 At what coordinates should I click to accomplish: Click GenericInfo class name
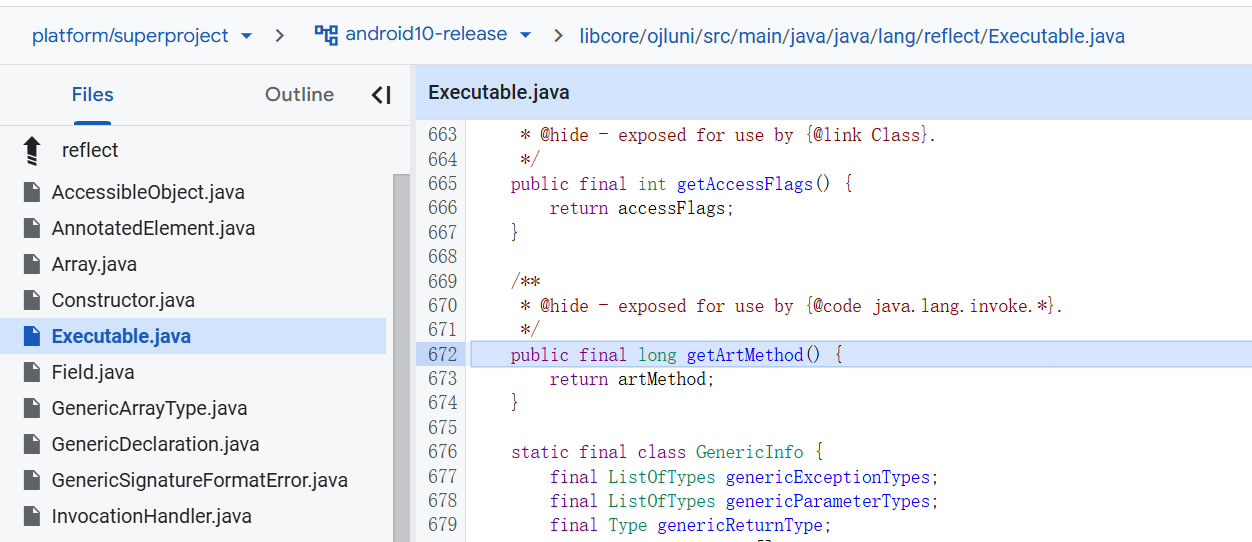pyautogui.click(x=750, y=452)
